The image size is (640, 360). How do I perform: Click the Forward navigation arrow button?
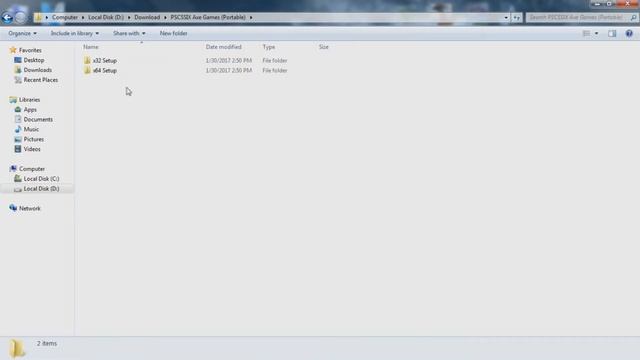[20, 17]
